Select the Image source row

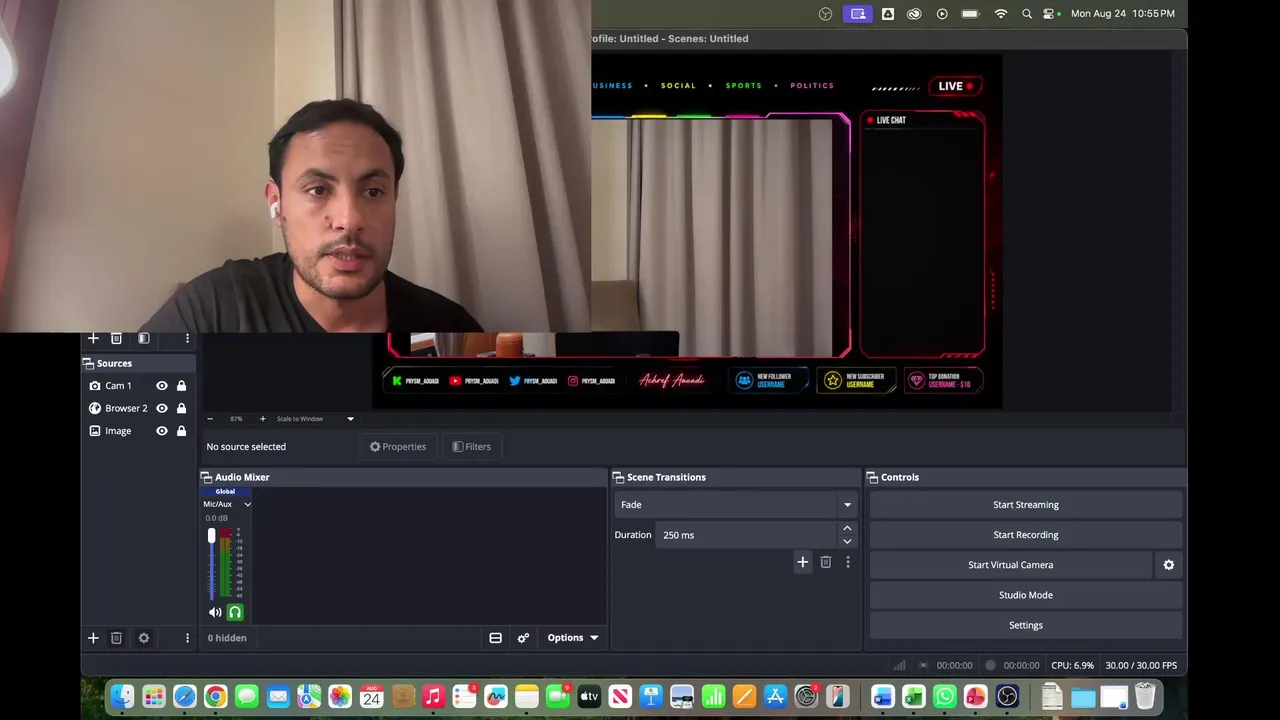139,431
